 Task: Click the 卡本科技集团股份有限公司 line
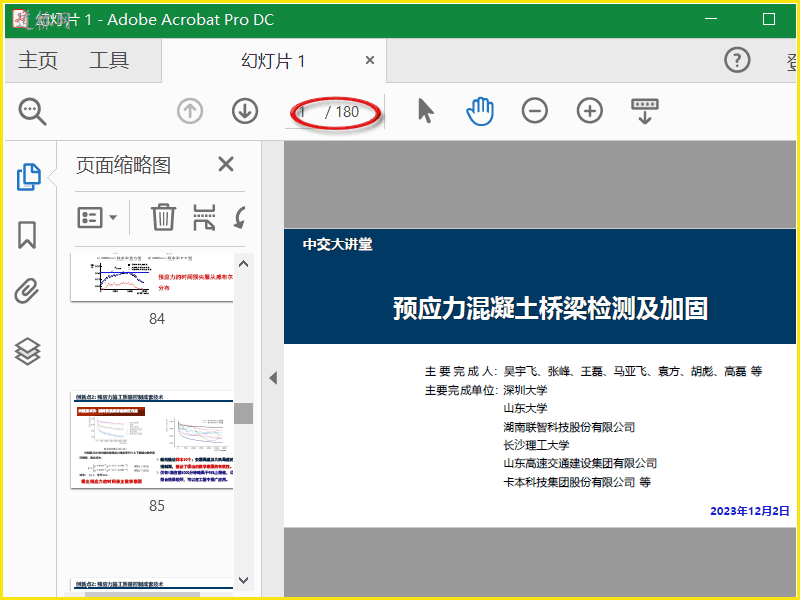click(577, 482)
